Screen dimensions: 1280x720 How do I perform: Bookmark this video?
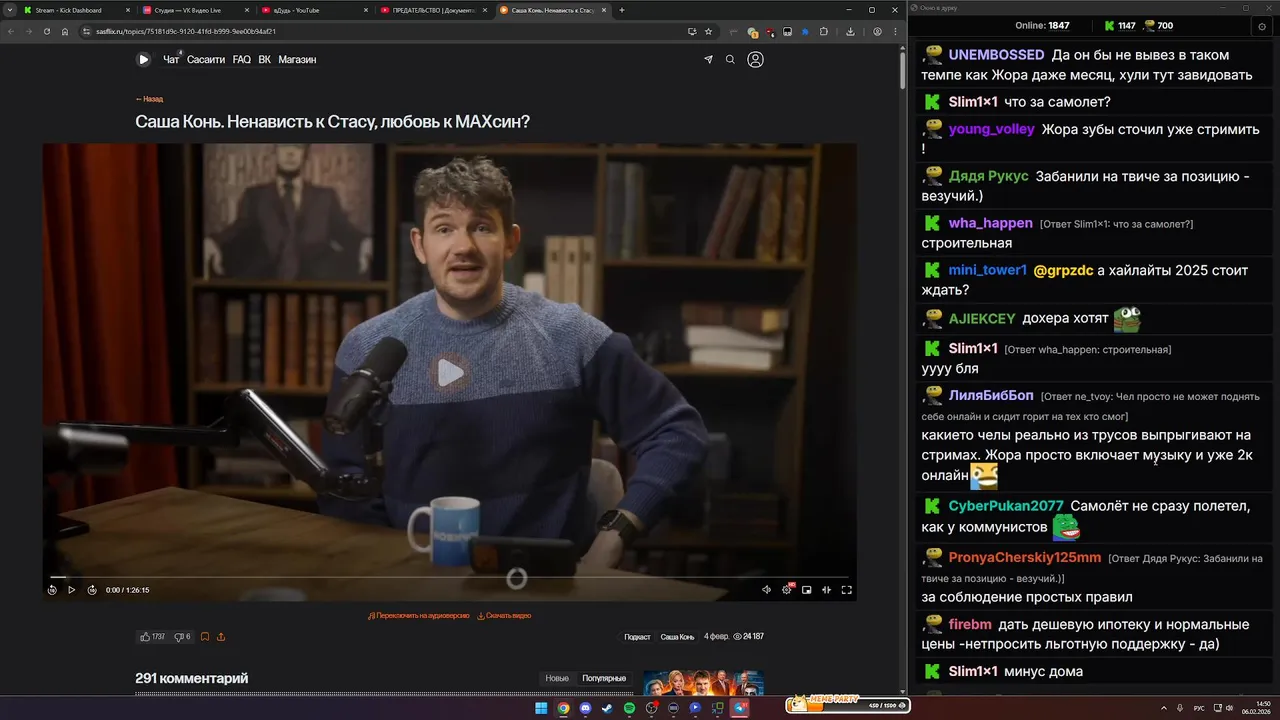click(205, 637)
